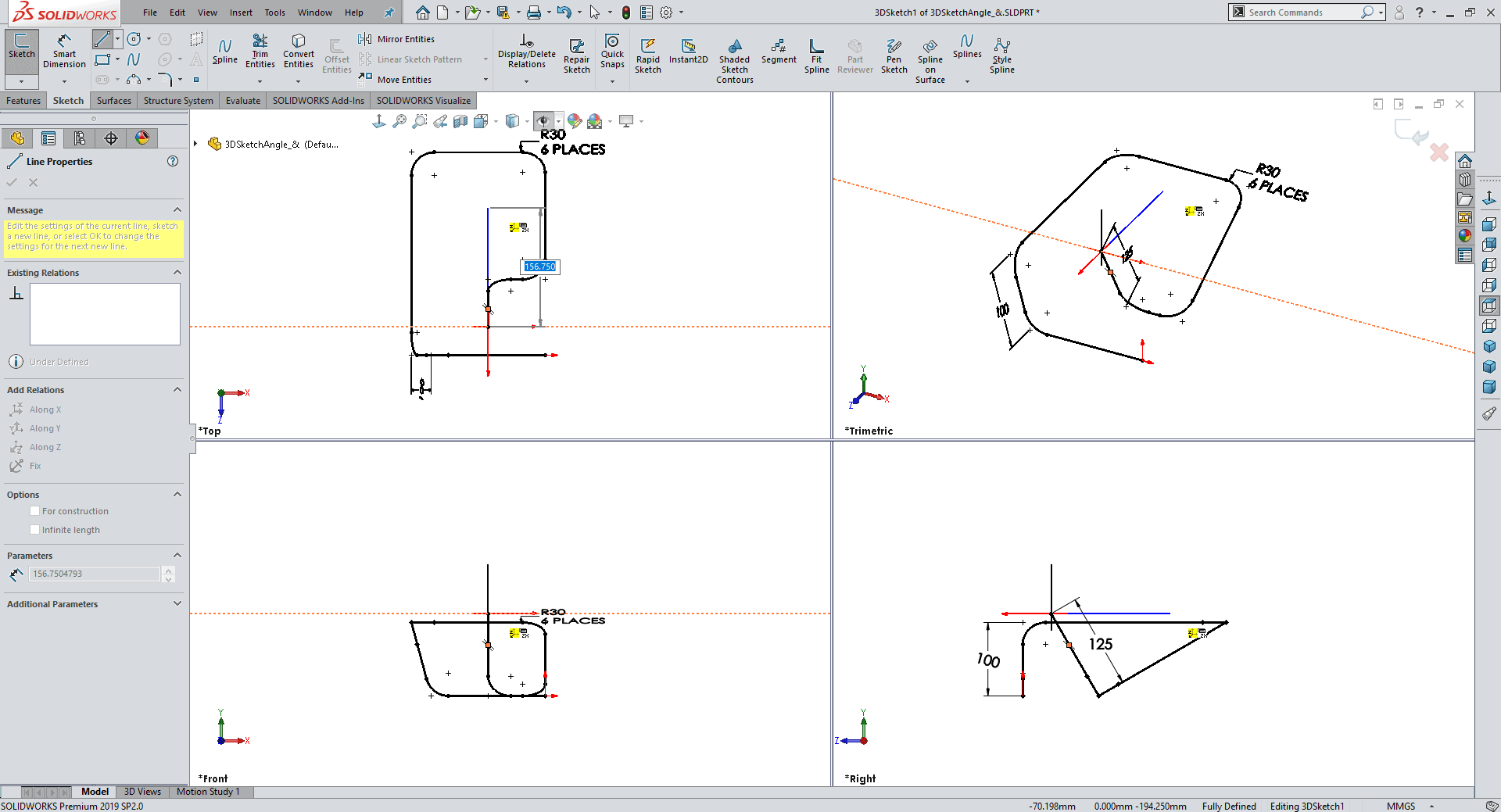The image size is (1501, 812).
Task: Collapse Existing Relations section
Action: coord(177,273)
